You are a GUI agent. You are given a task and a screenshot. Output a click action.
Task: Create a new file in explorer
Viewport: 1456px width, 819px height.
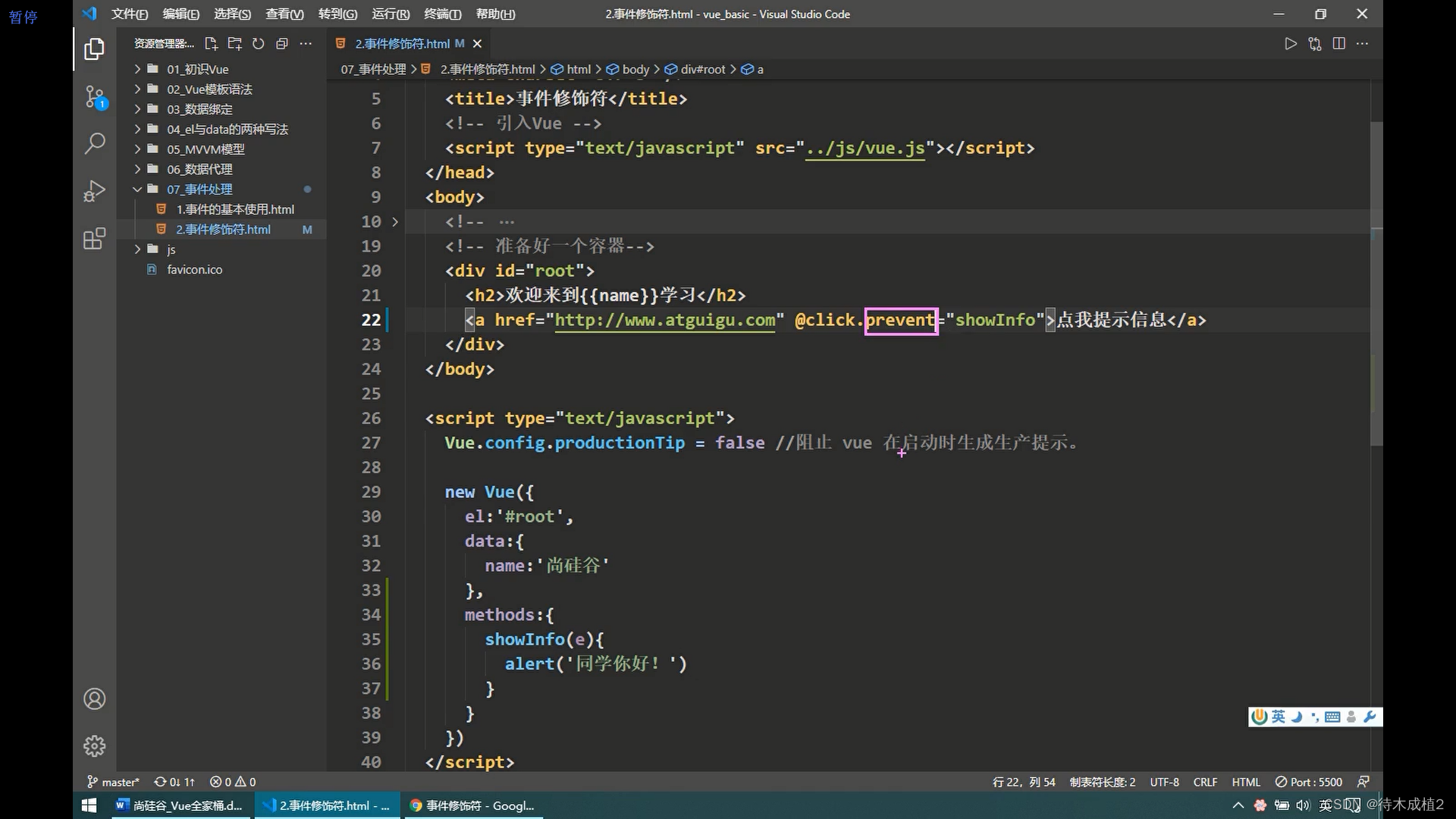(211, 43)
